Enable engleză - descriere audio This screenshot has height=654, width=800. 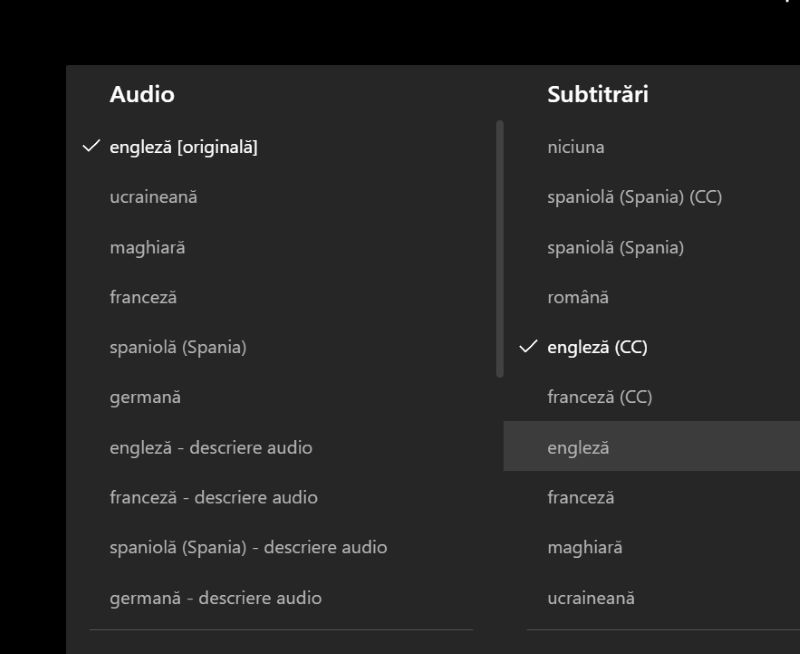point(211,447)
